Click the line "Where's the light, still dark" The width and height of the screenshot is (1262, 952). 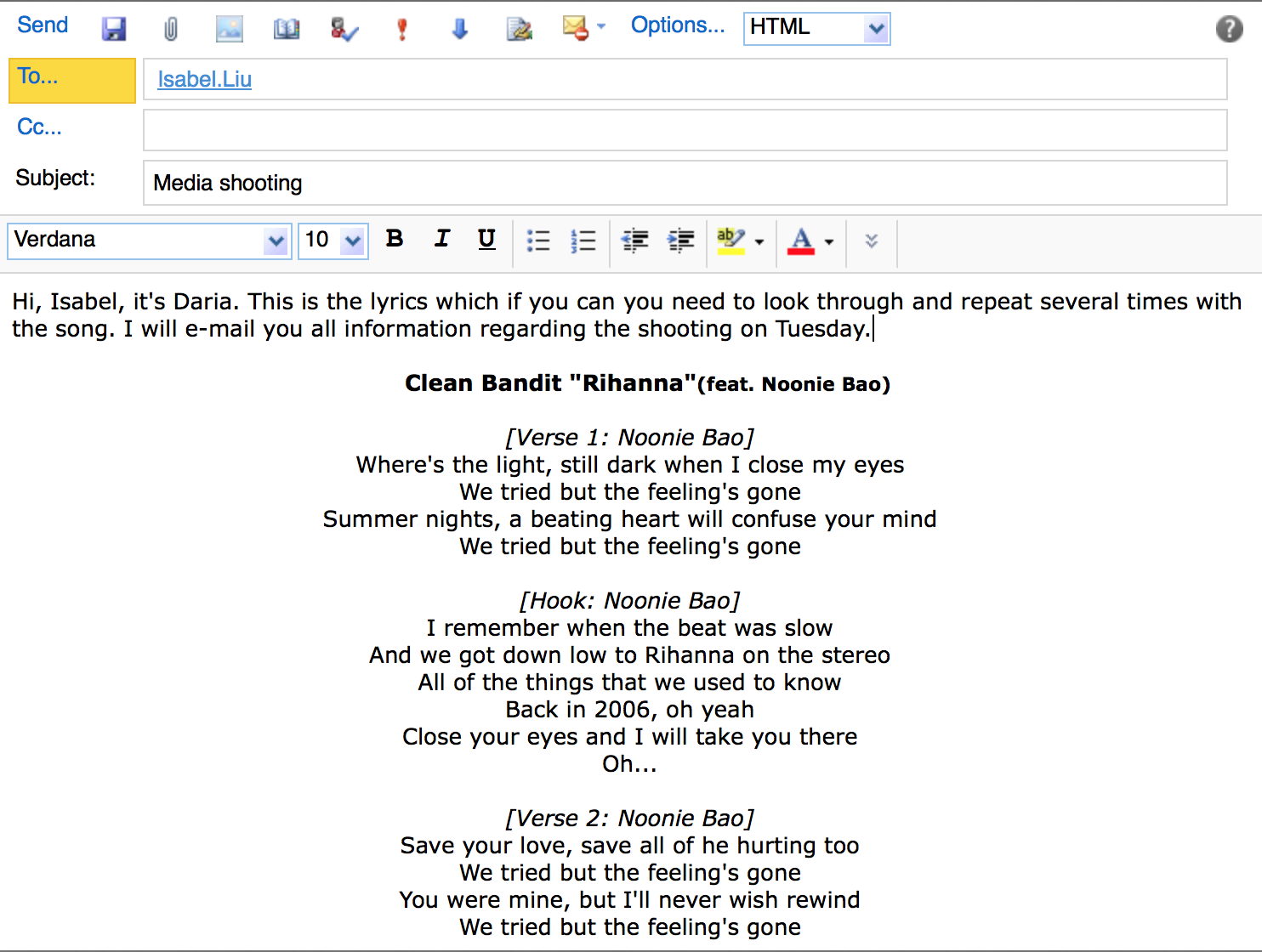(630, 465)
